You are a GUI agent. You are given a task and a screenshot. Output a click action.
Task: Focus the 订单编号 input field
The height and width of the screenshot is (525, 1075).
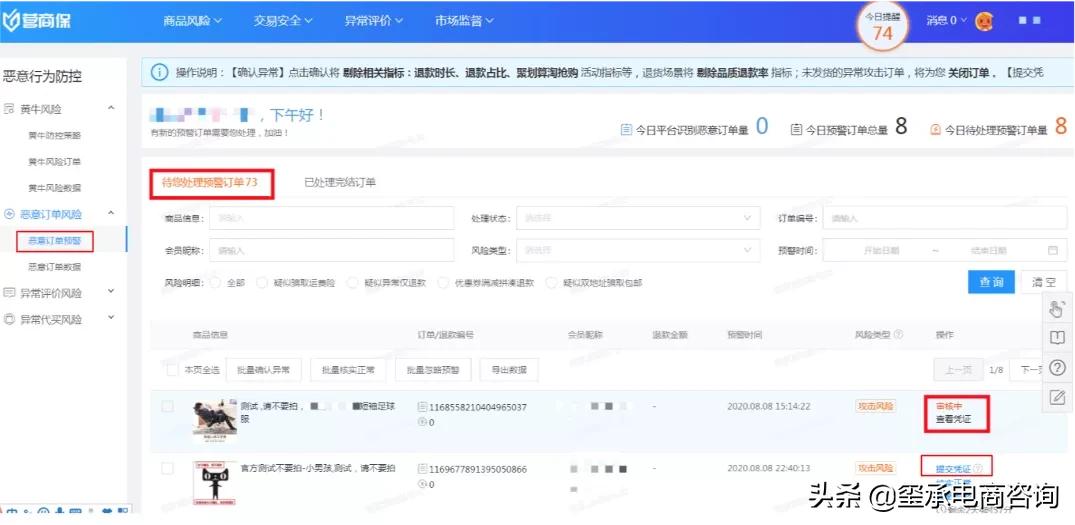click(945, 218)
